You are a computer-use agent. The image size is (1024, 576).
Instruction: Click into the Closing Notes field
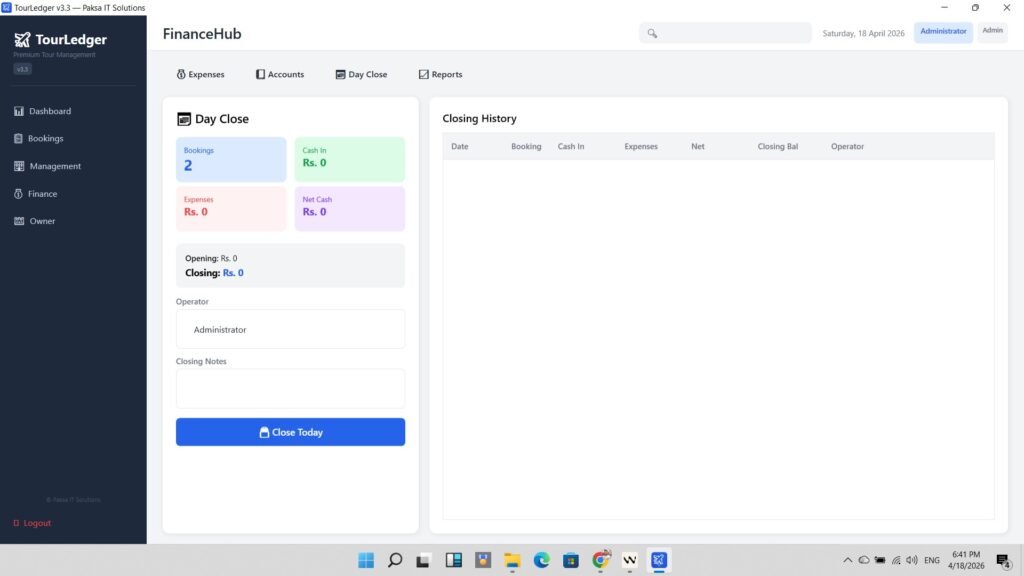pyautogui.click(x=290, y=388)
